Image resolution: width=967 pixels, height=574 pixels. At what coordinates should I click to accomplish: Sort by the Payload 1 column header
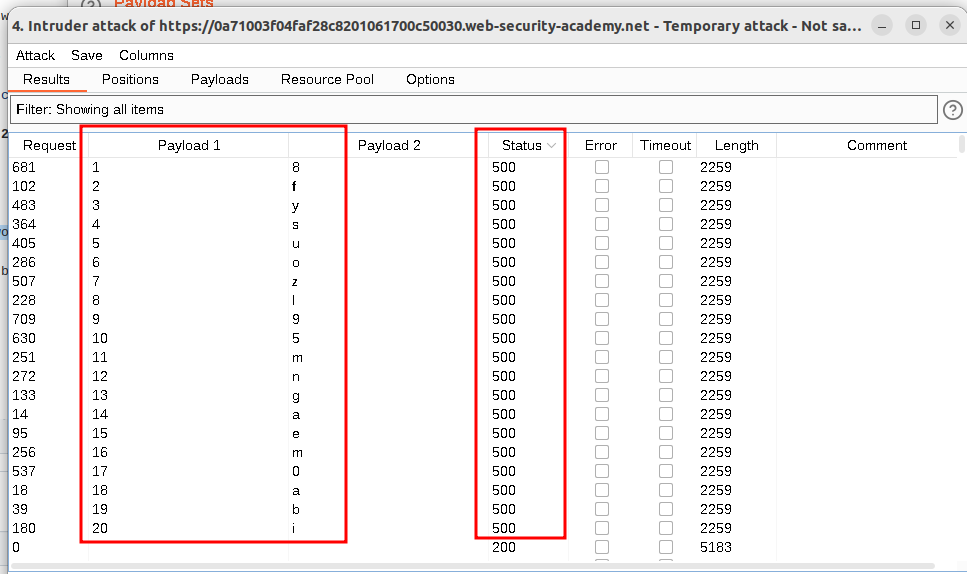(189, 146)
